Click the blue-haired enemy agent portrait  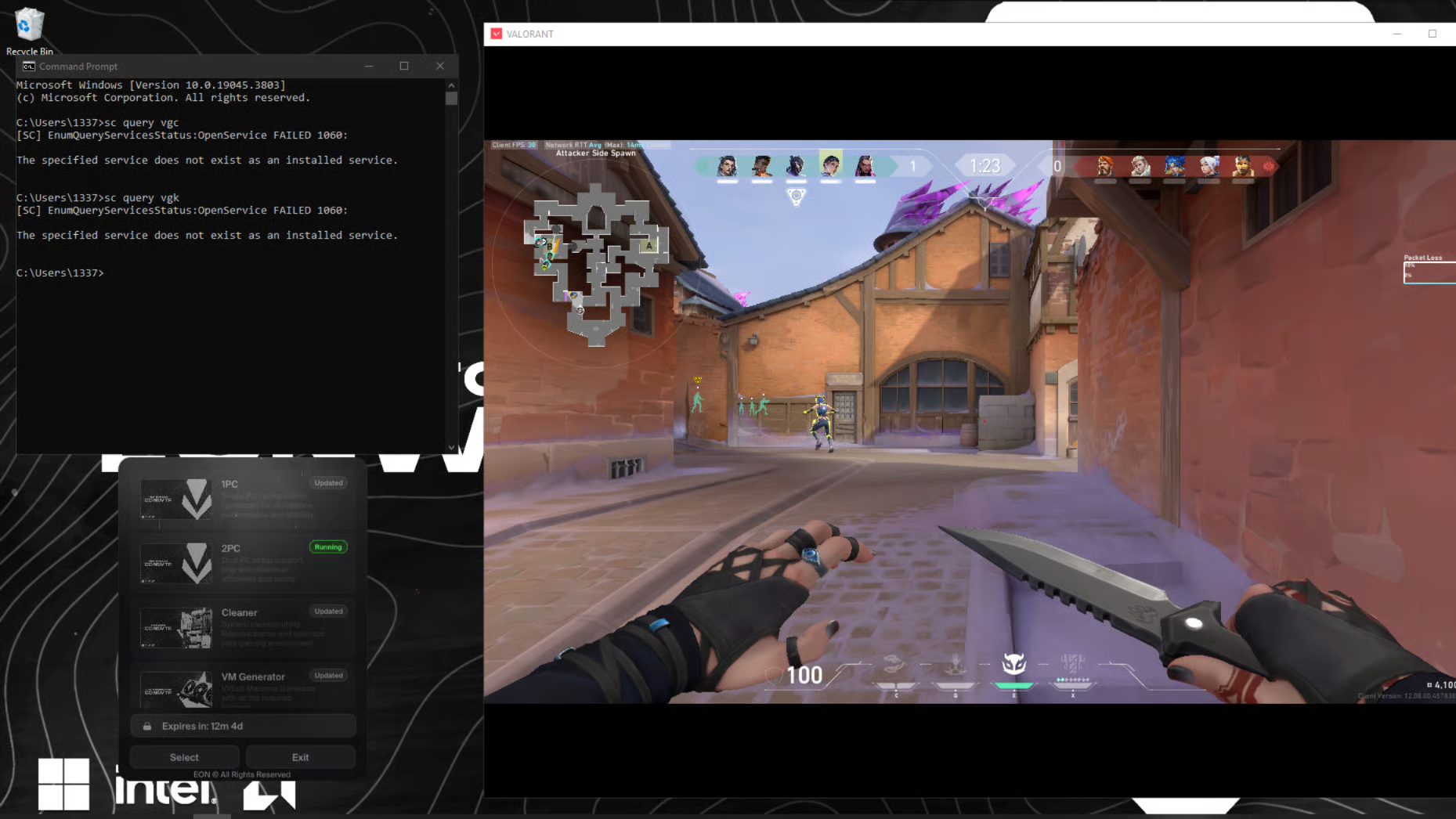point(1174,166)
